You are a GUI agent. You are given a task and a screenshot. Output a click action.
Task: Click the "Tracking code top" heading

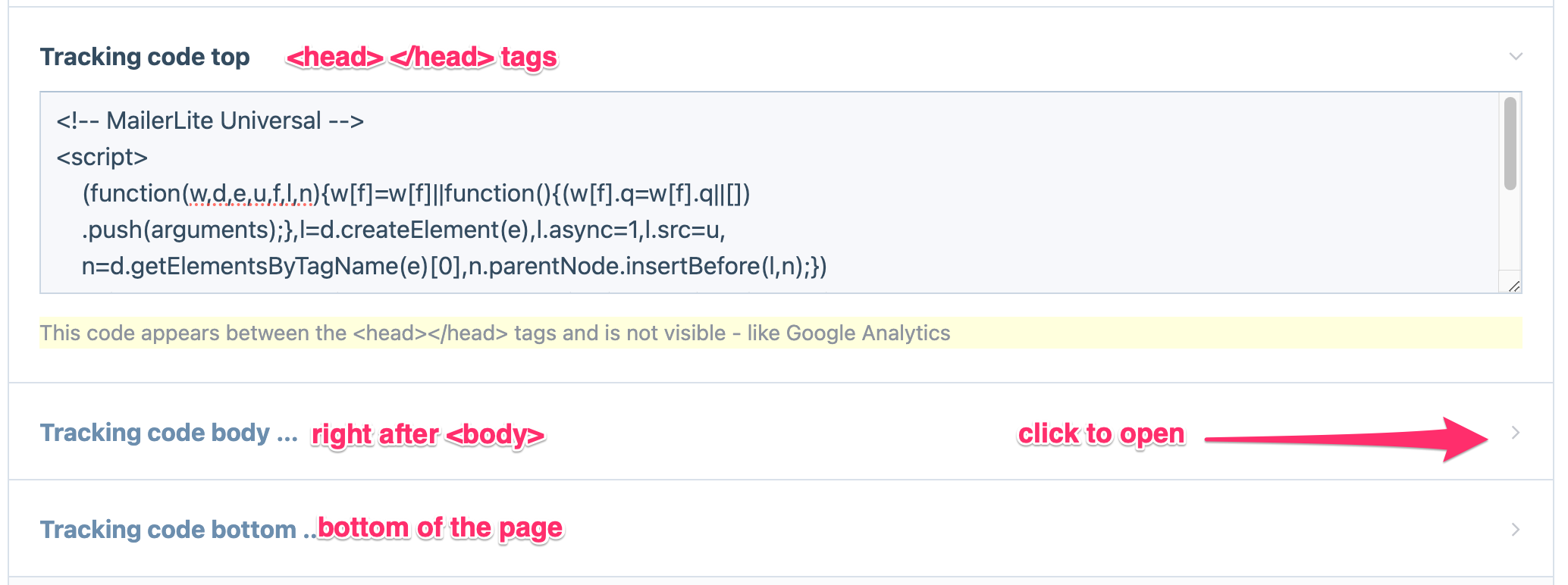click(x=145, y=57)
